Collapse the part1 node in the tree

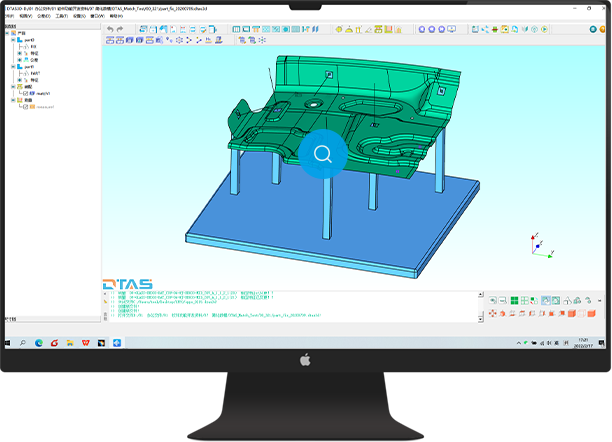[13, 67]
